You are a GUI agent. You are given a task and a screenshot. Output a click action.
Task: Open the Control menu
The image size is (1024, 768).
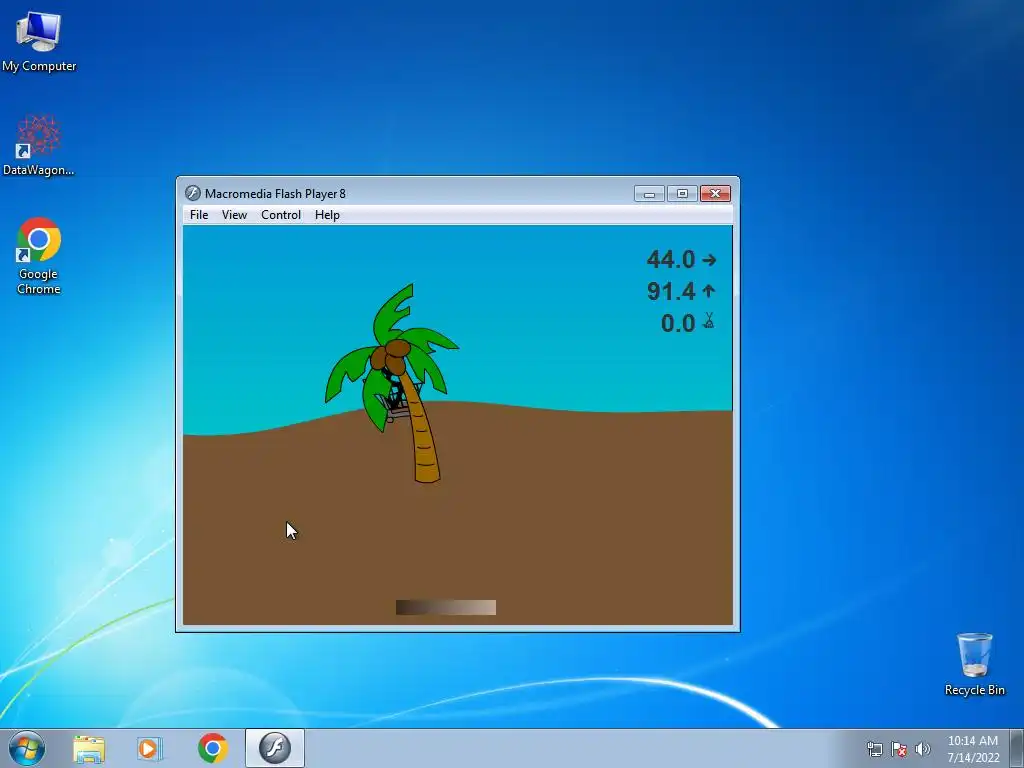coord(281,215)
